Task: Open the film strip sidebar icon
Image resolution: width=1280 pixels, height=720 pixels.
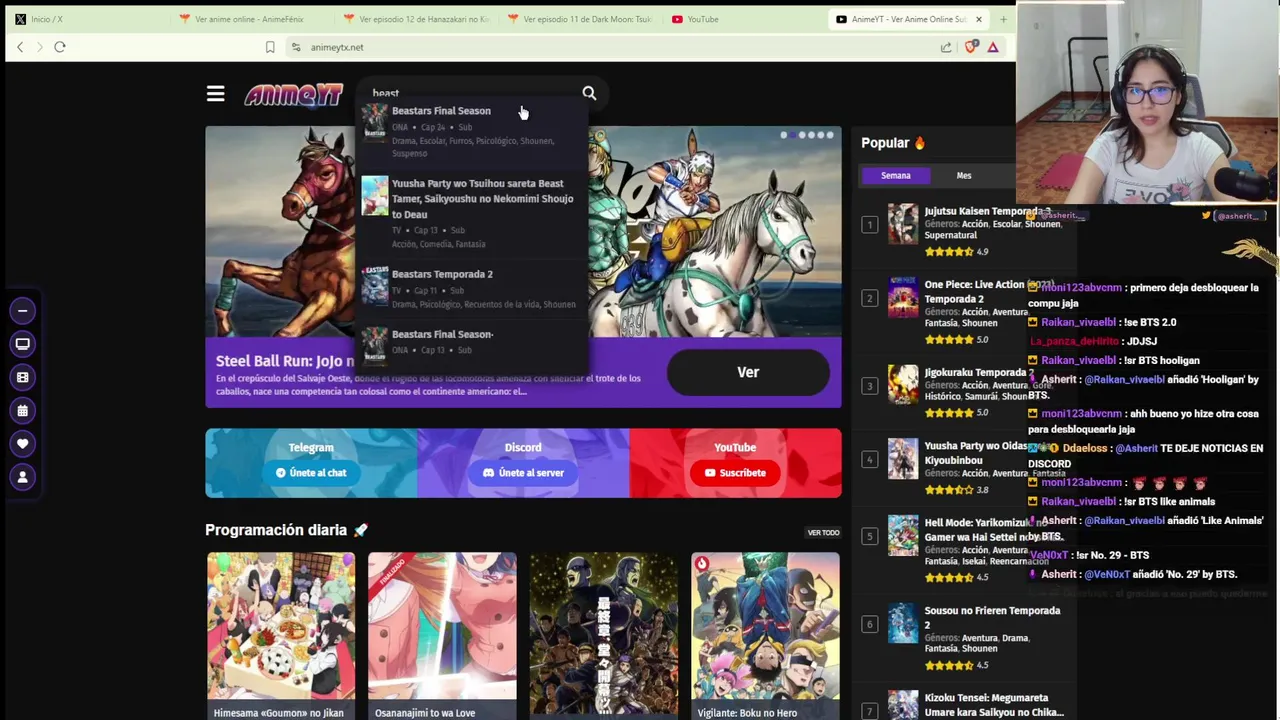Action: click(22, 377)
